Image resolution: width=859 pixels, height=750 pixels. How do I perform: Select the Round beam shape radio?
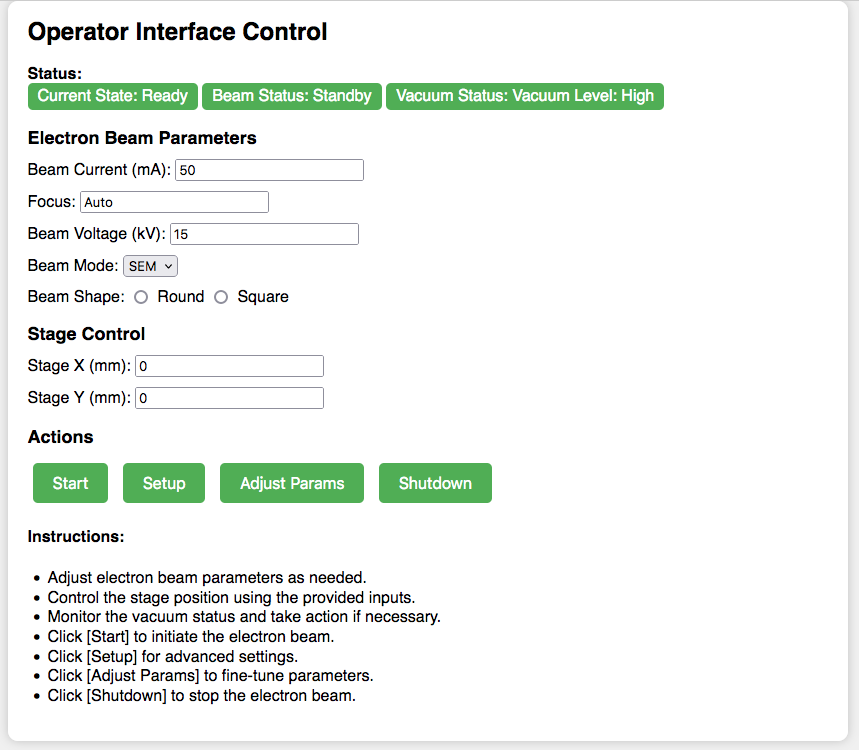coord(141,297)
